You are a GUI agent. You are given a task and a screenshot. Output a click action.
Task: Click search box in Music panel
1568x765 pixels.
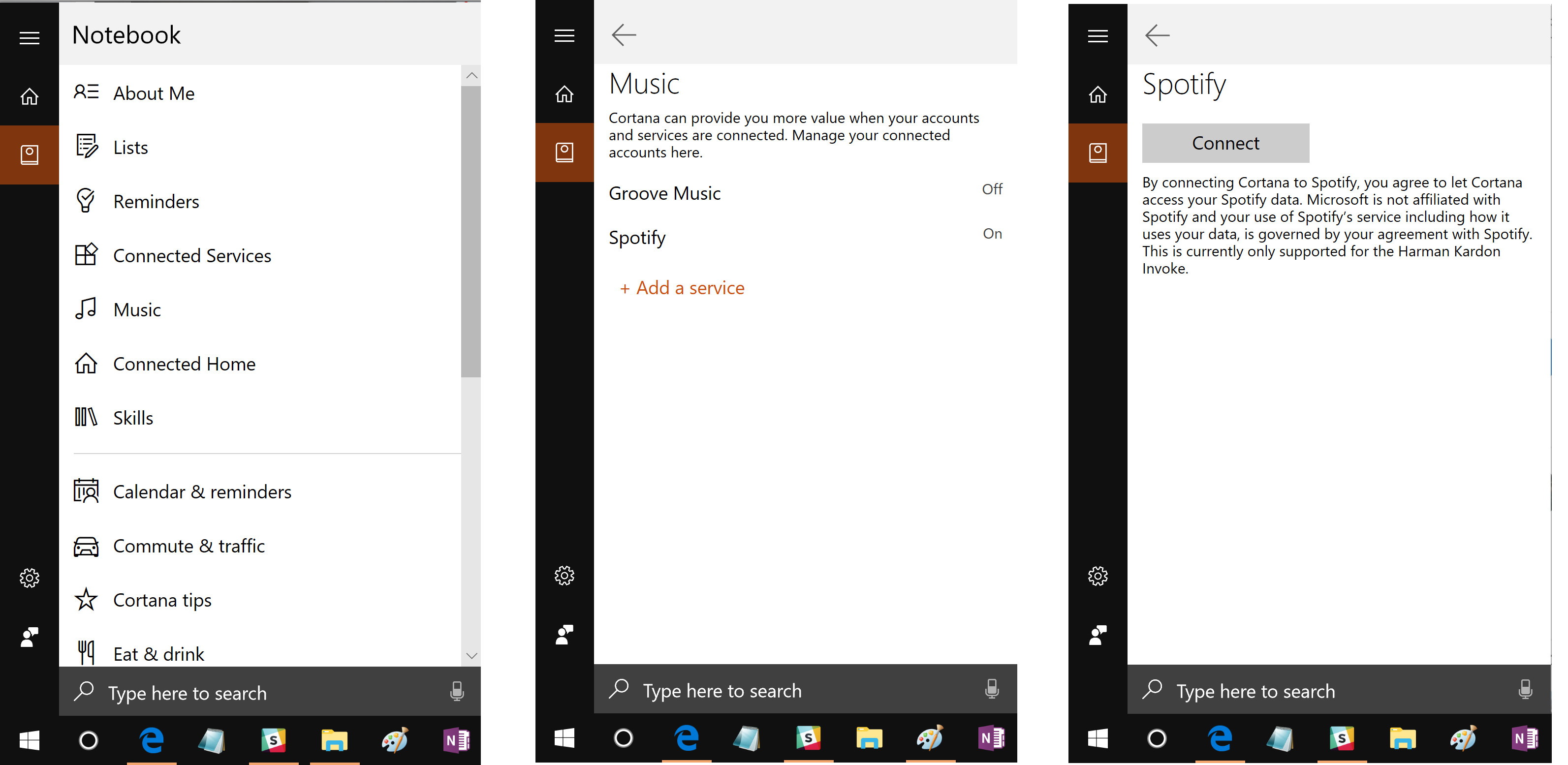pos(805,689)
